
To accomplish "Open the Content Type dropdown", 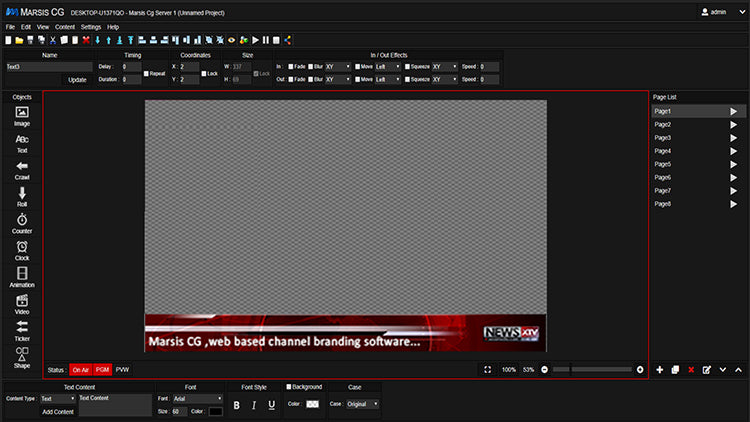I will coord(57,398).
